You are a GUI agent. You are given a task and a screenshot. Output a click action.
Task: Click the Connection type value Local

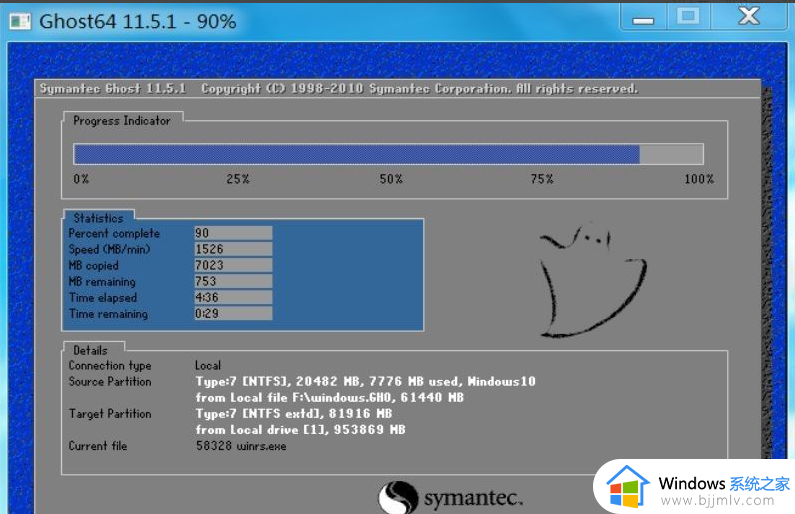click(208, 365)
